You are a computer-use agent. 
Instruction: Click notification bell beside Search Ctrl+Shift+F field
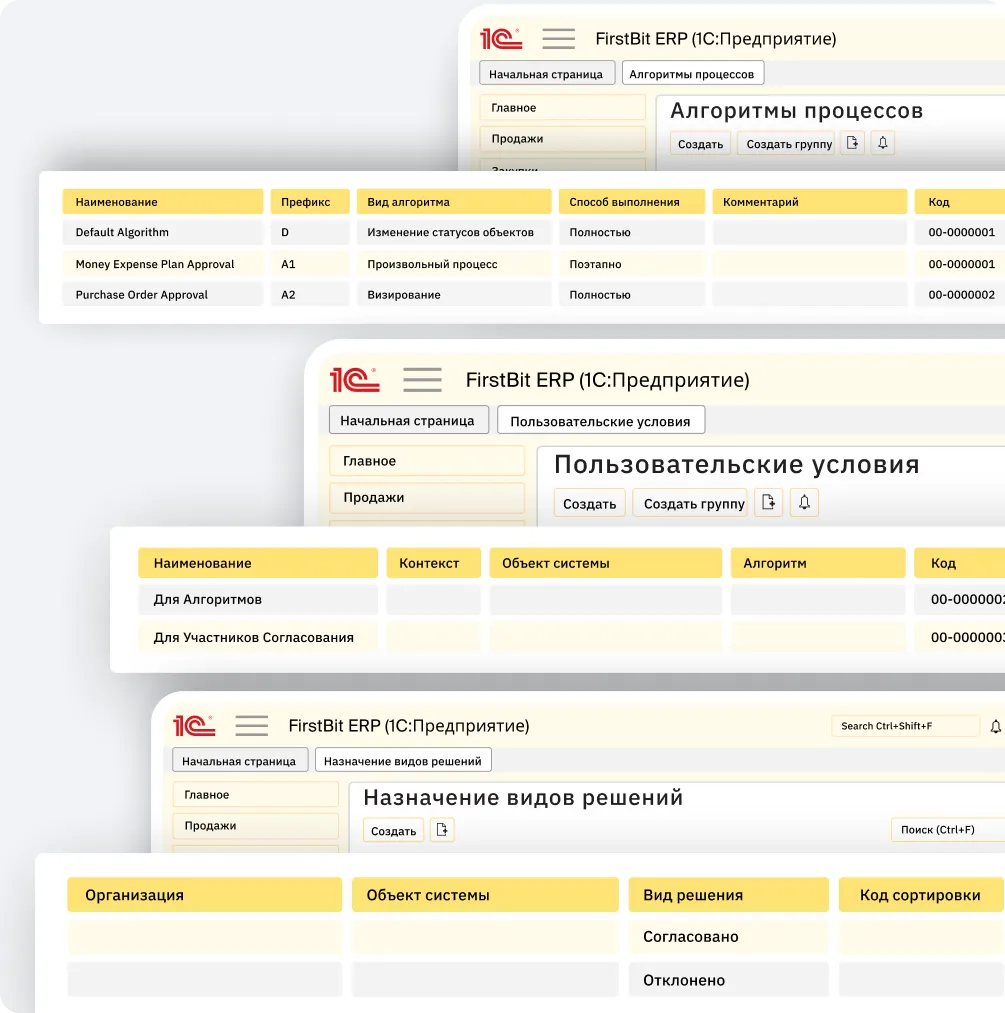994,726
